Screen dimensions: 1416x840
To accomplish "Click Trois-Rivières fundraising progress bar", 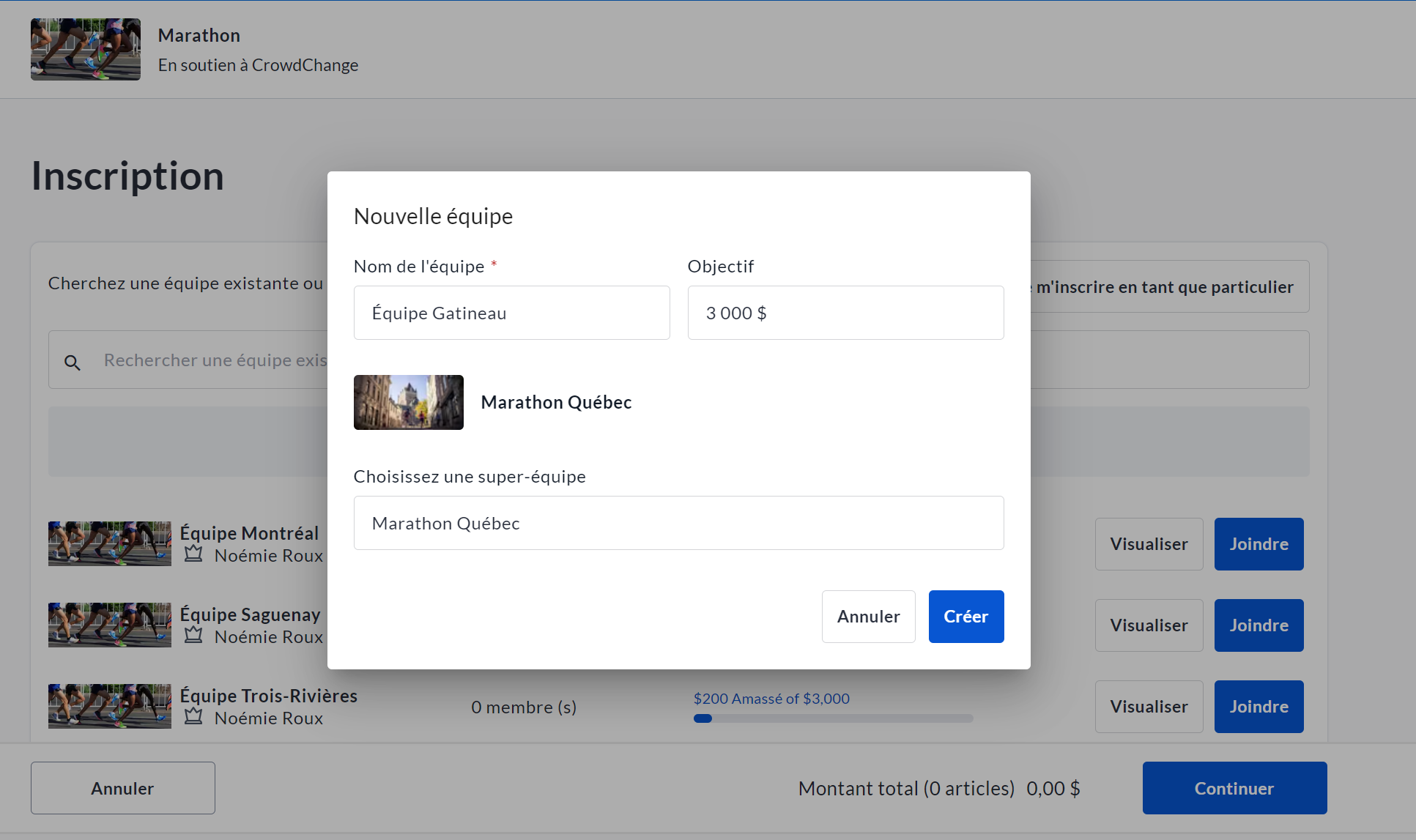I will click(x=833, y=718).
